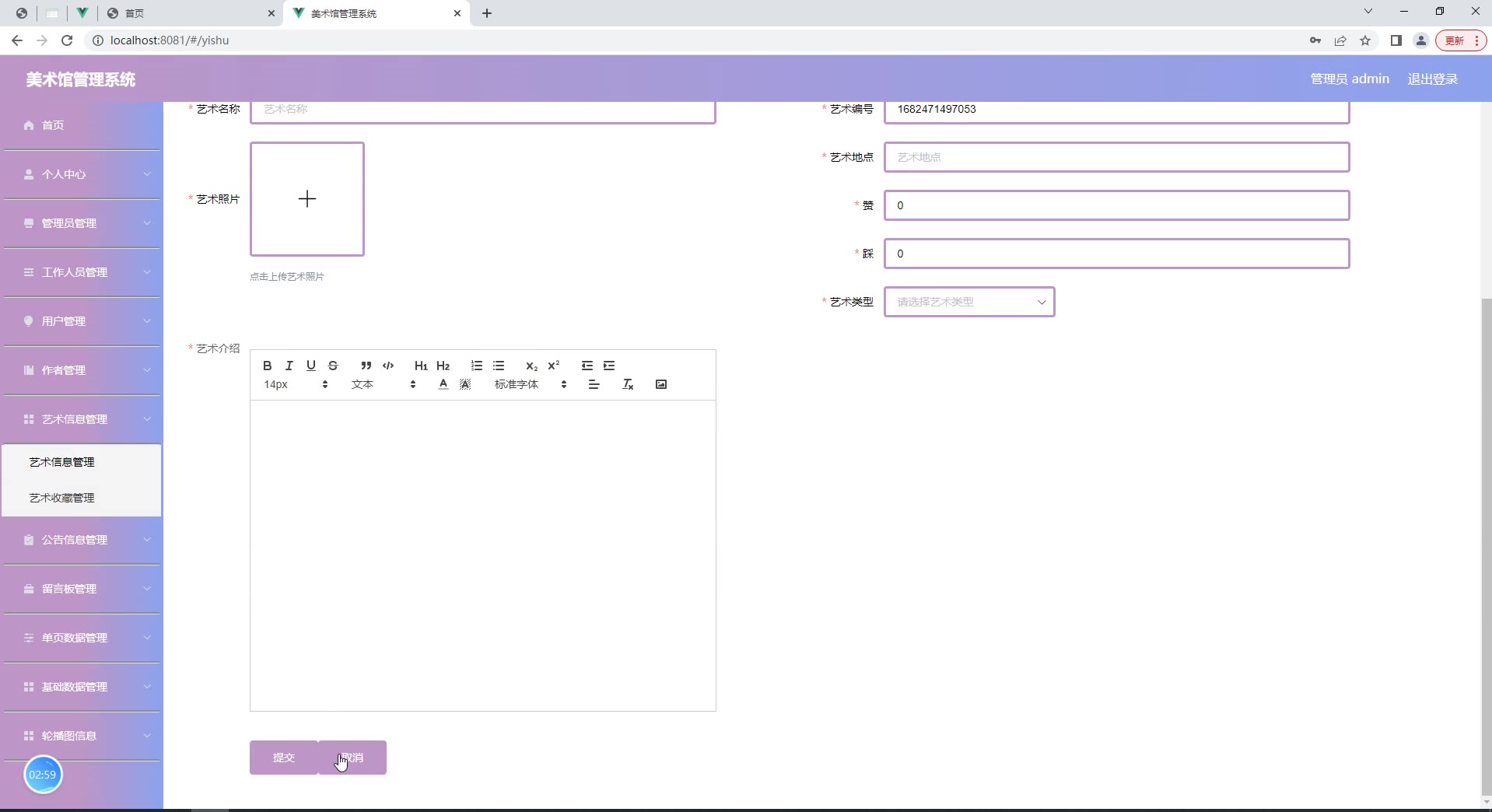This screenshot has width=1492, height=812.
Task: Click the browser address bar URL
Action: [170, 40]
